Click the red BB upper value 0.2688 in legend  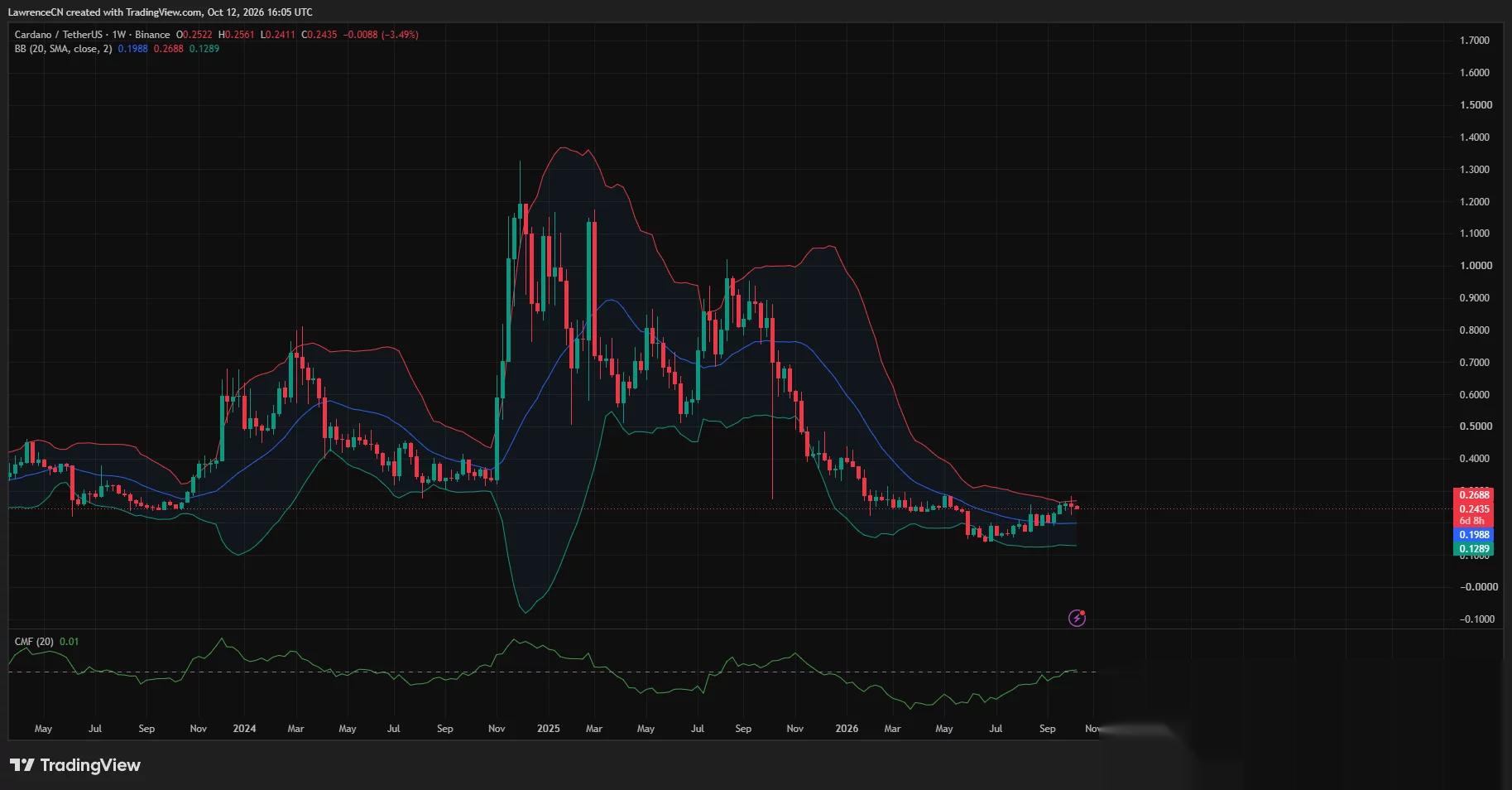pos(169,49)
